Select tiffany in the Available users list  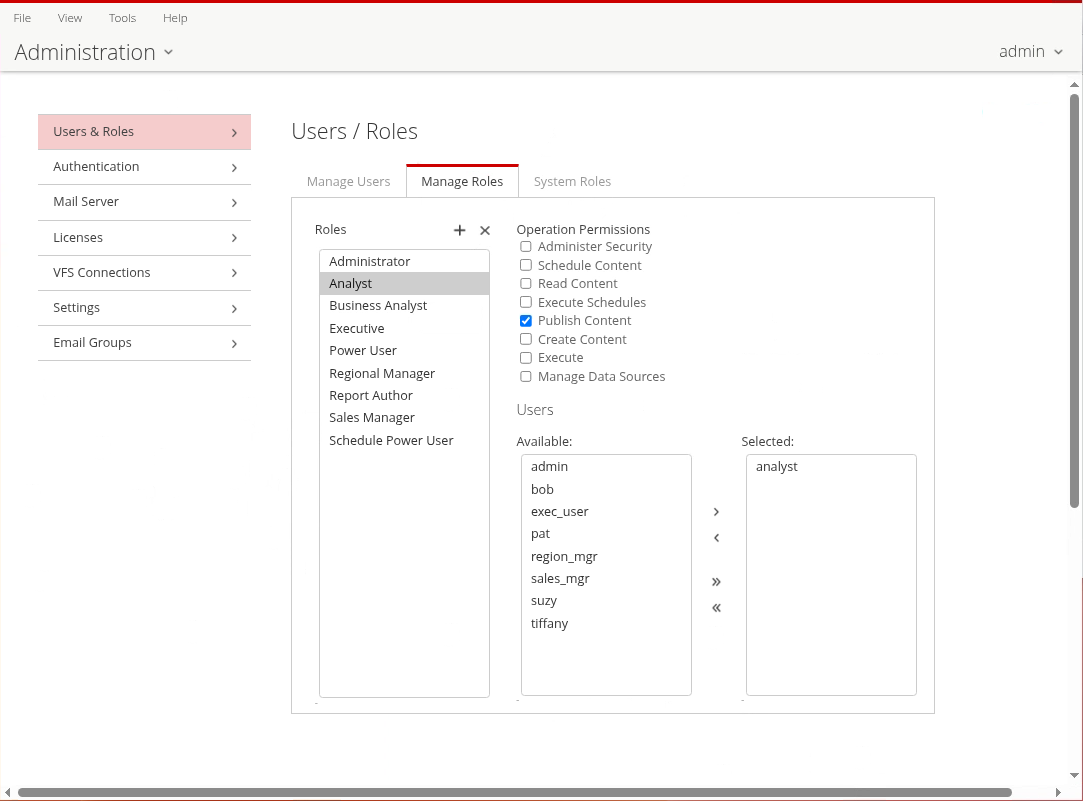[549, 624]
